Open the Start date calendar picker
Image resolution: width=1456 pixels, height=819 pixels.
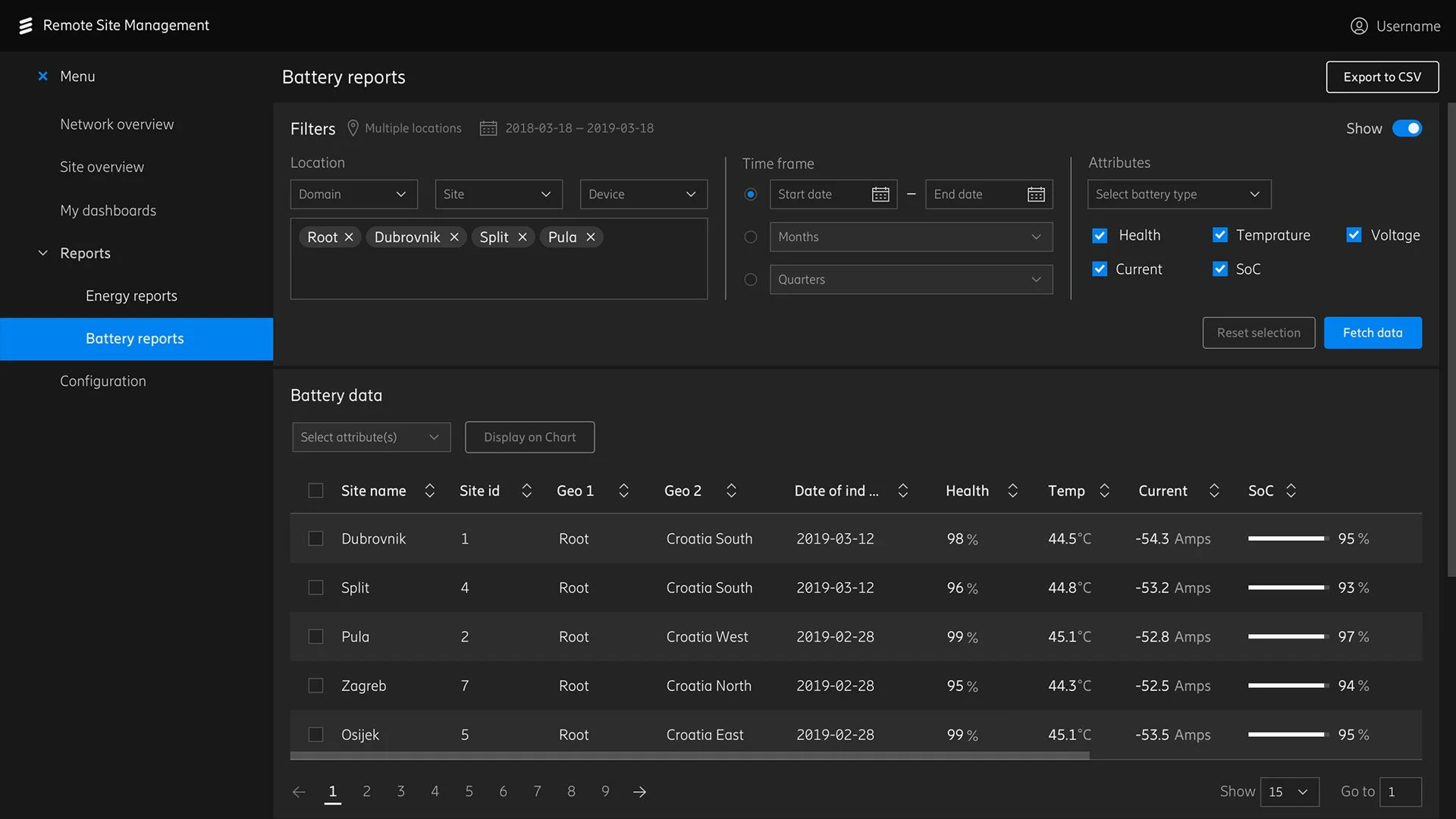coord(880,194)
